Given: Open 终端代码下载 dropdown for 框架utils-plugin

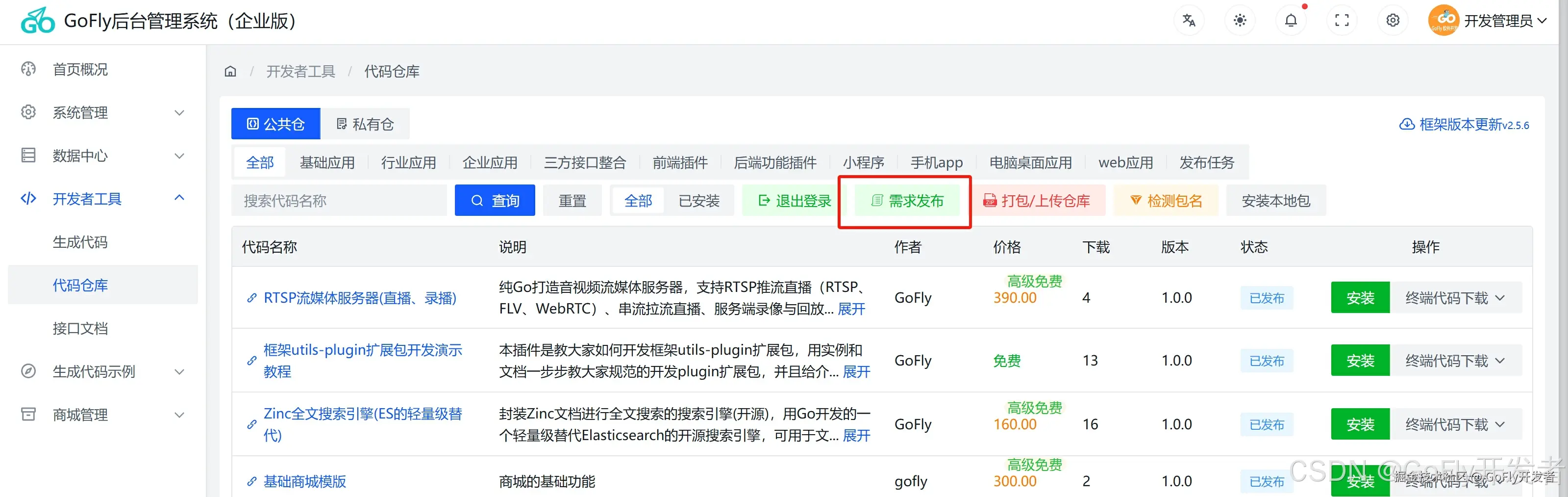Looking at the screenshot, I should (x=1455, y=361).
